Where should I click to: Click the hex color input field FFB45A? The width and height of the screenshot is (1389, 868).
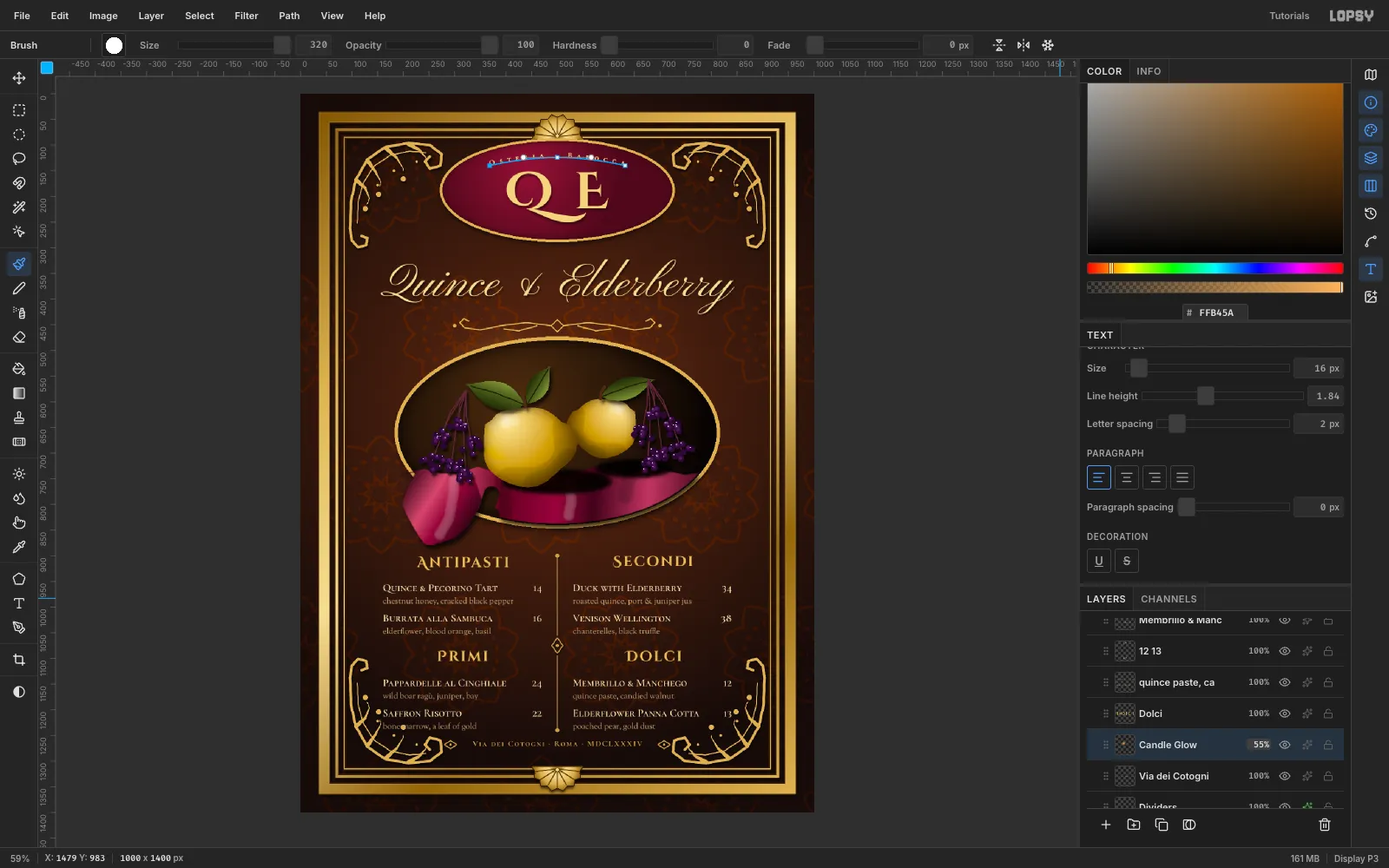pyautogui.click(x=1215, y=312)
